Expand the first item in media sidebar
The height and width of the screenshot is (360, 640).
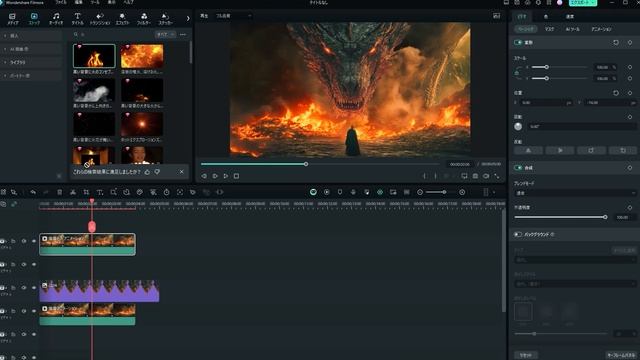coord(5,36)
